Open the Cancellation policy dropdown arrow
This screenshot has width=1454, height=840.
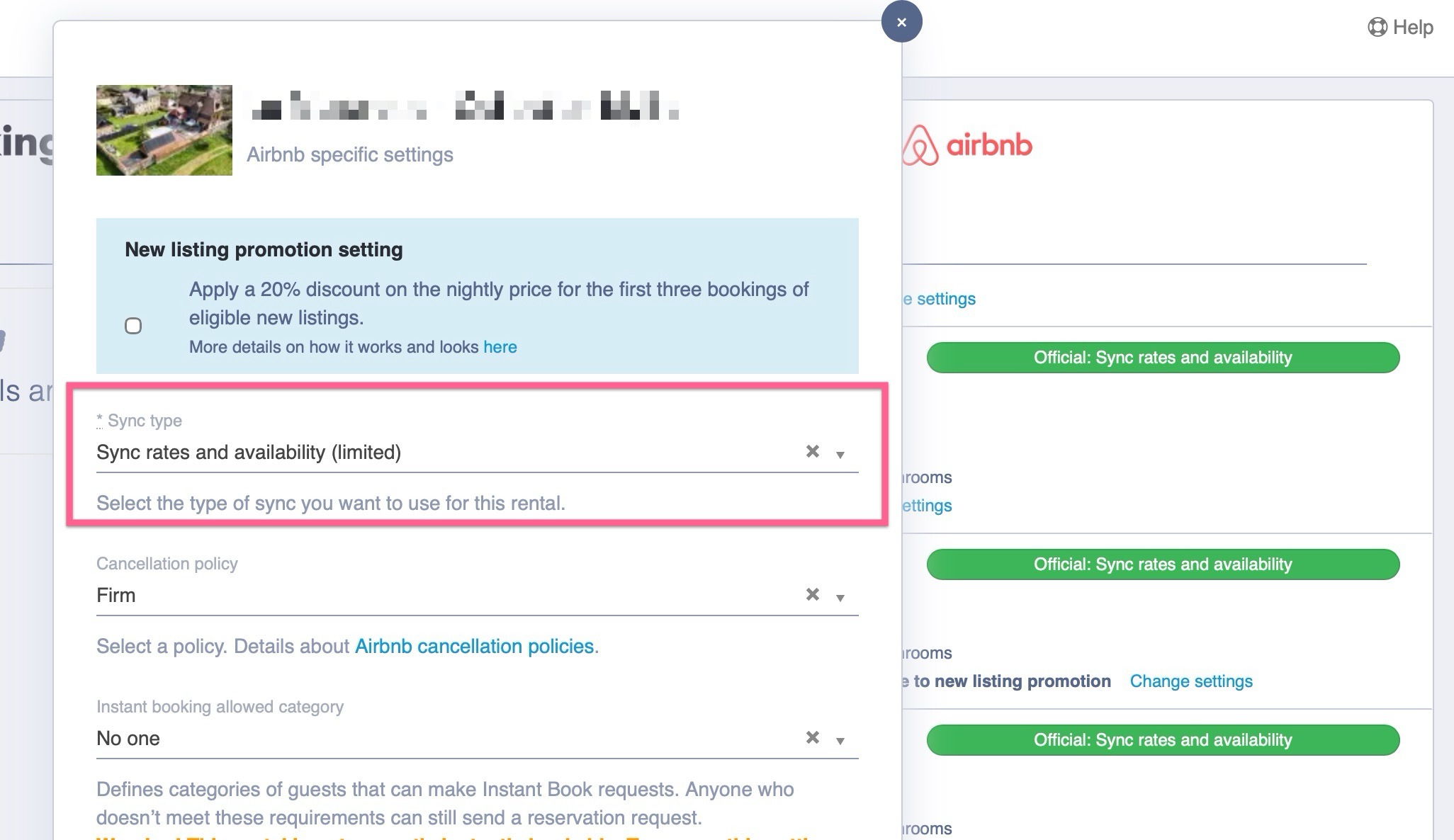pyautogui.click(x=840, y=598)
